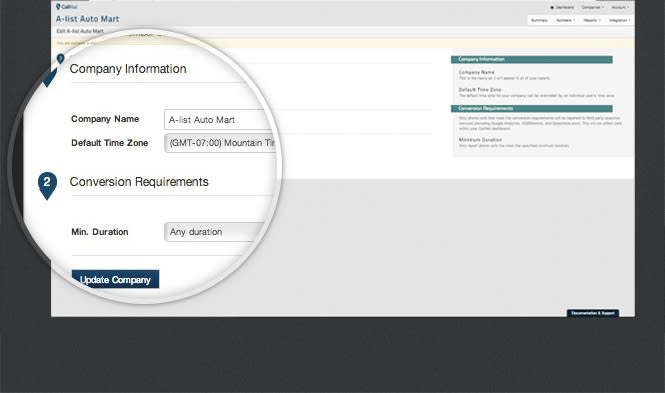Screen dimensions: 665x393
Task: Expand the Account dropdown menu
Action: (620, 7)
